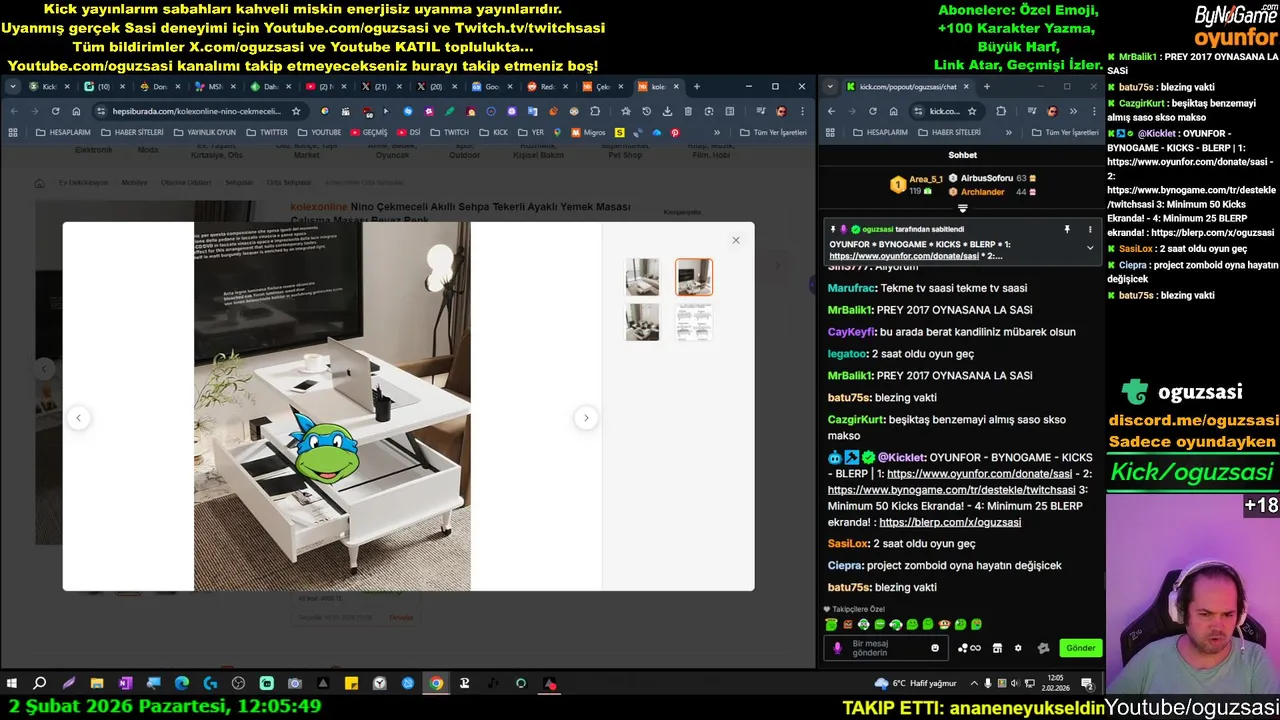Open the fourth thumbnail showing dimension drawings
The height and width of the screenshot is (720, 1280).
click(x=693, y=322)
